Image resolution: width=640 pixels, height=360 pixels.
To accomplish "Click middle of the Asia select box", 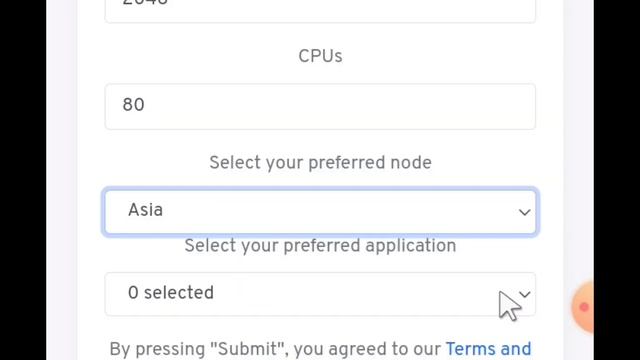I will click(320, 211).
